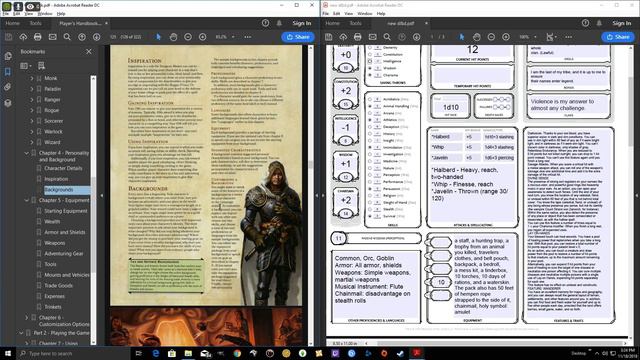The height and width of the screenshot is (360, 640).
Task: Show more tools ellipsis in the left window
Action: (x=247, y=37)
